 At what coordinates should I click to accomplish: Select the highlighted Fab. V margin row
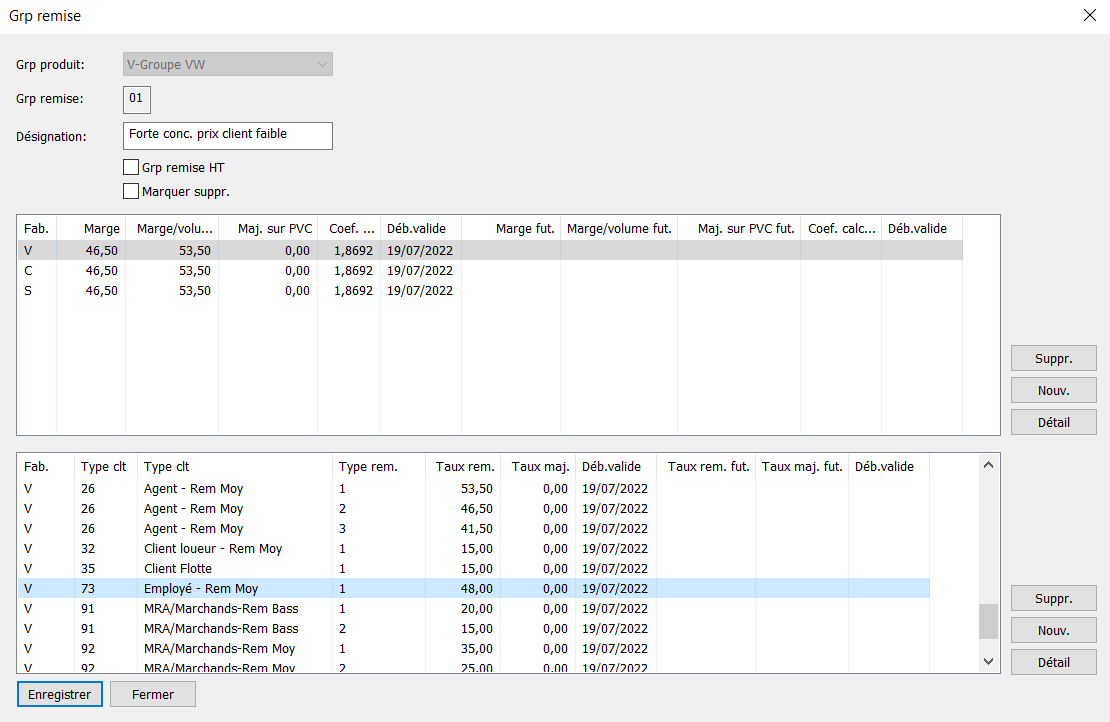pos(490,251)
